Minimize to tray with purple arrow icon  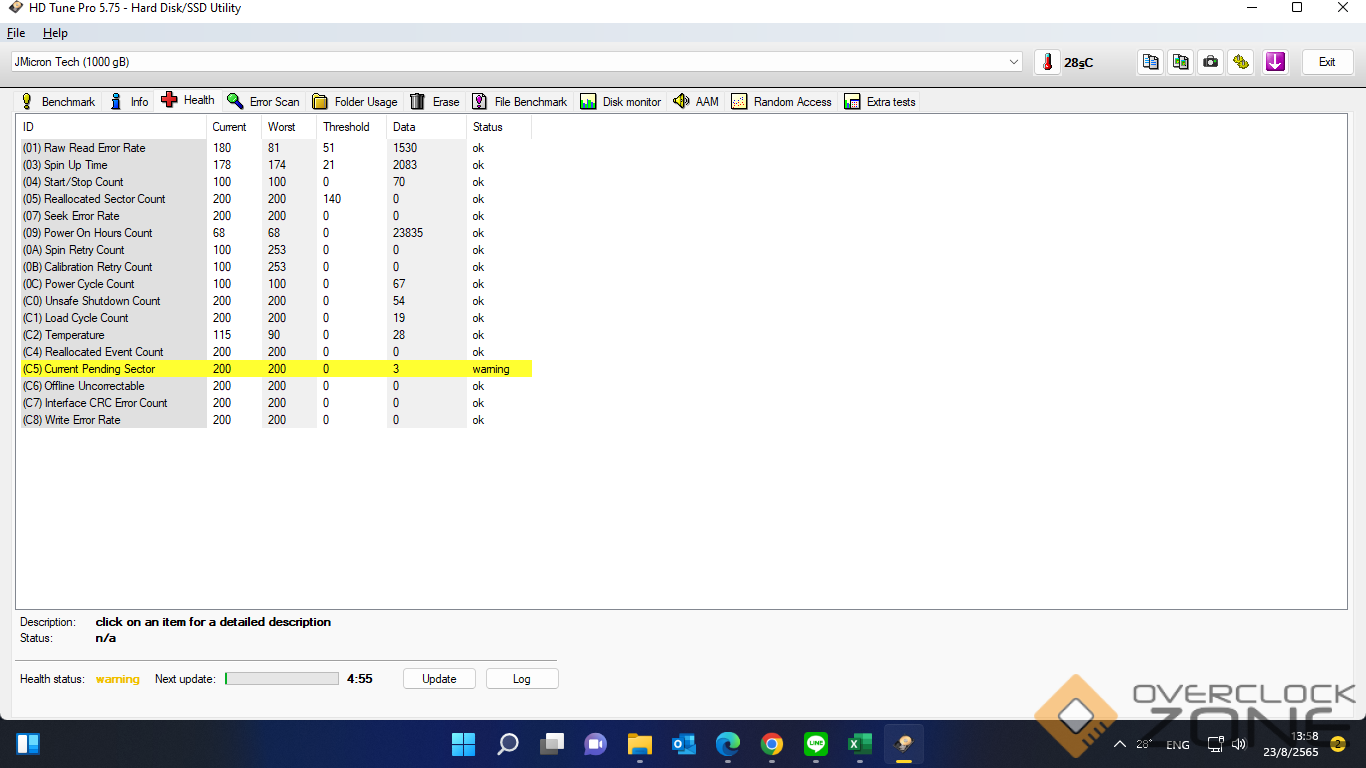tap(1275, 62)
